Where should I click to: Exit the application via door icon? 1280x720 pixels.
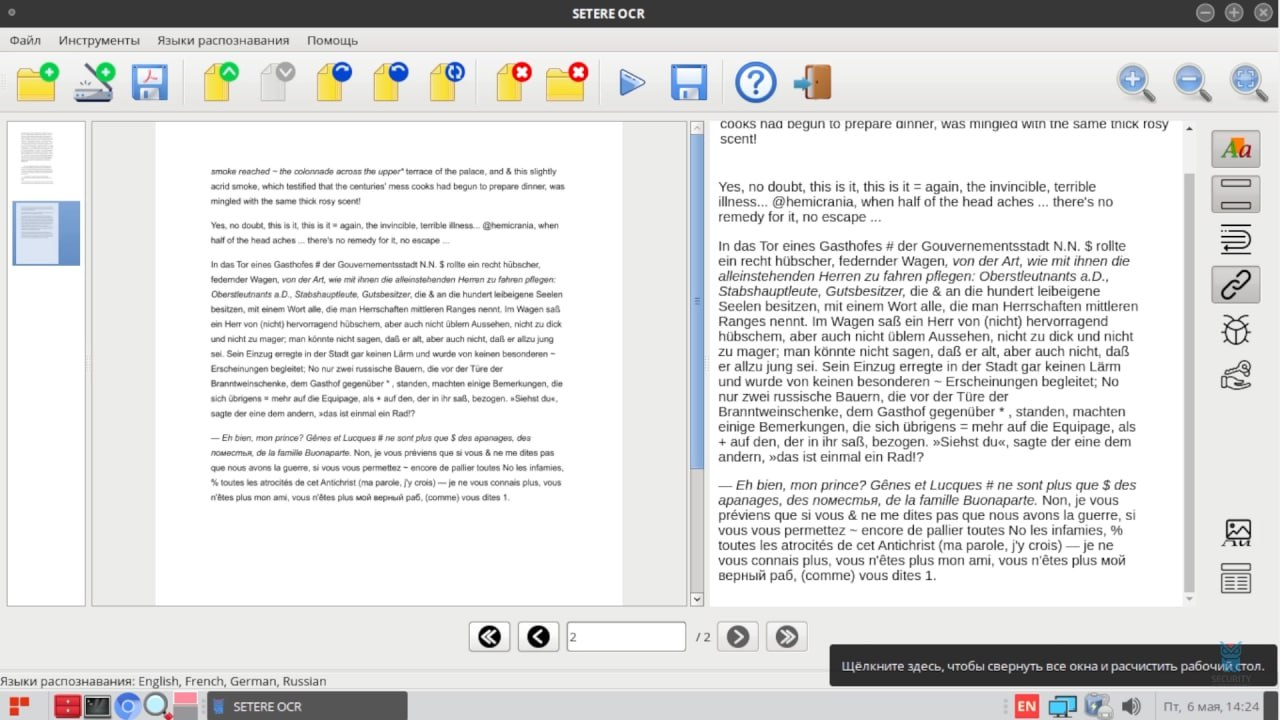click(x=813, y=82)
